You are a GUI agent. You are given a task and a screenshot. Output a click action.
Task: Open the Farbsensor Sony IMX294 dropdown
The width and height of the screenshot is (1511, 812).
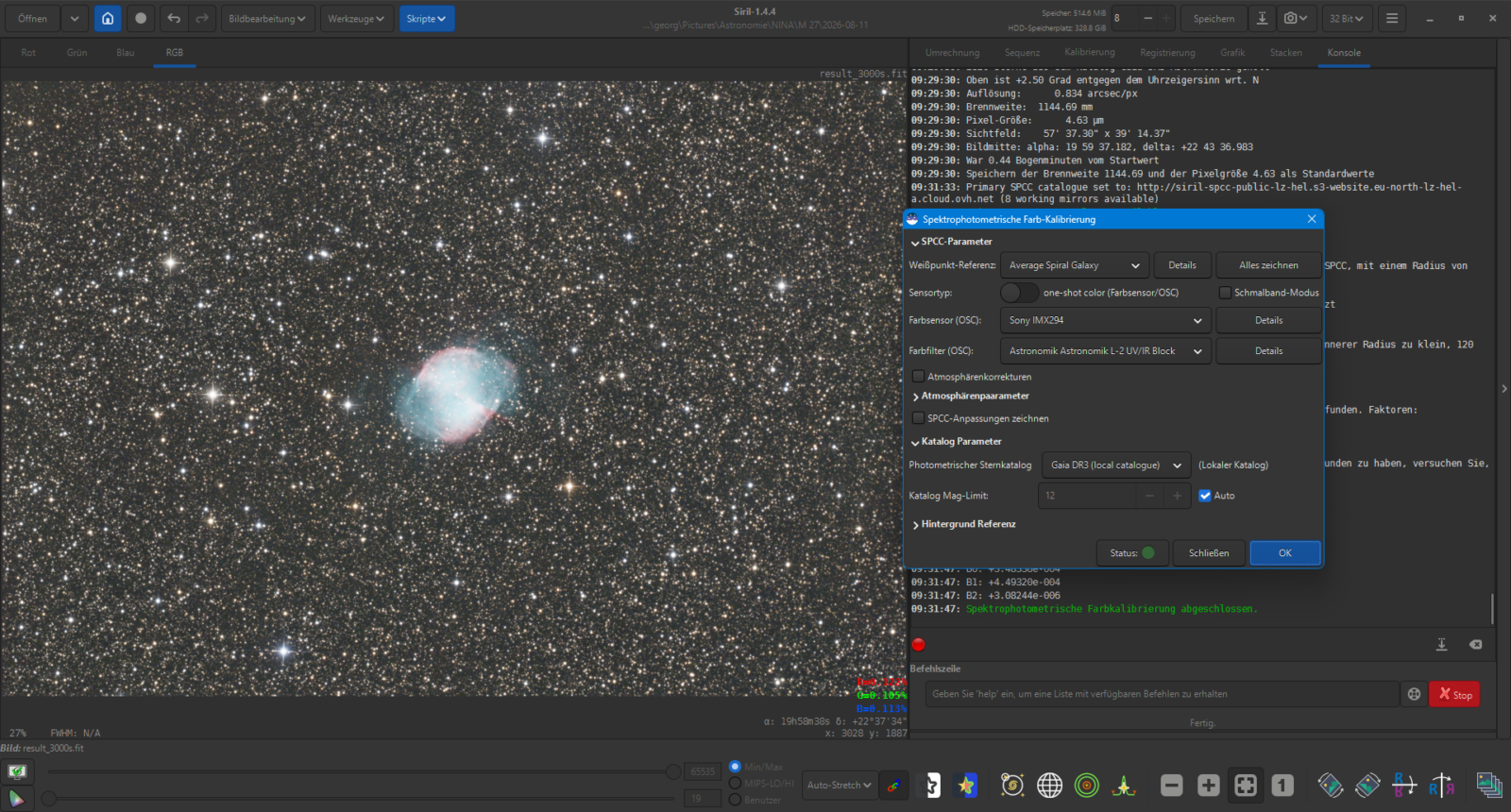1106,320
